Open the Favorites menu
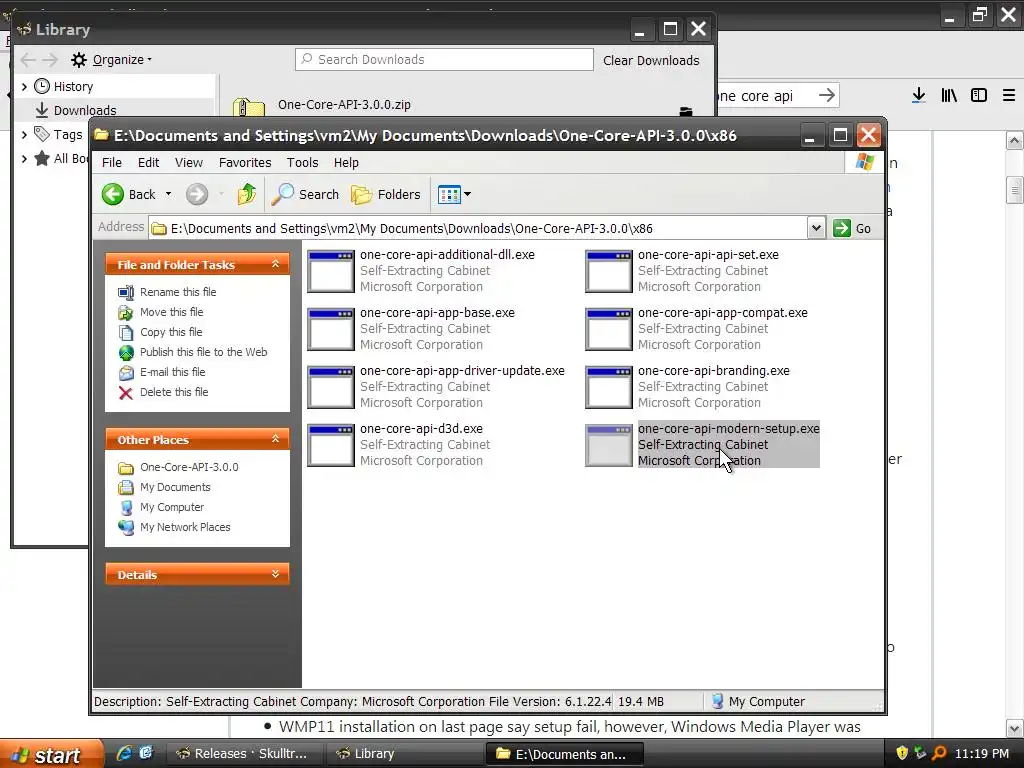1024x768 pixels. click(245, 163)
